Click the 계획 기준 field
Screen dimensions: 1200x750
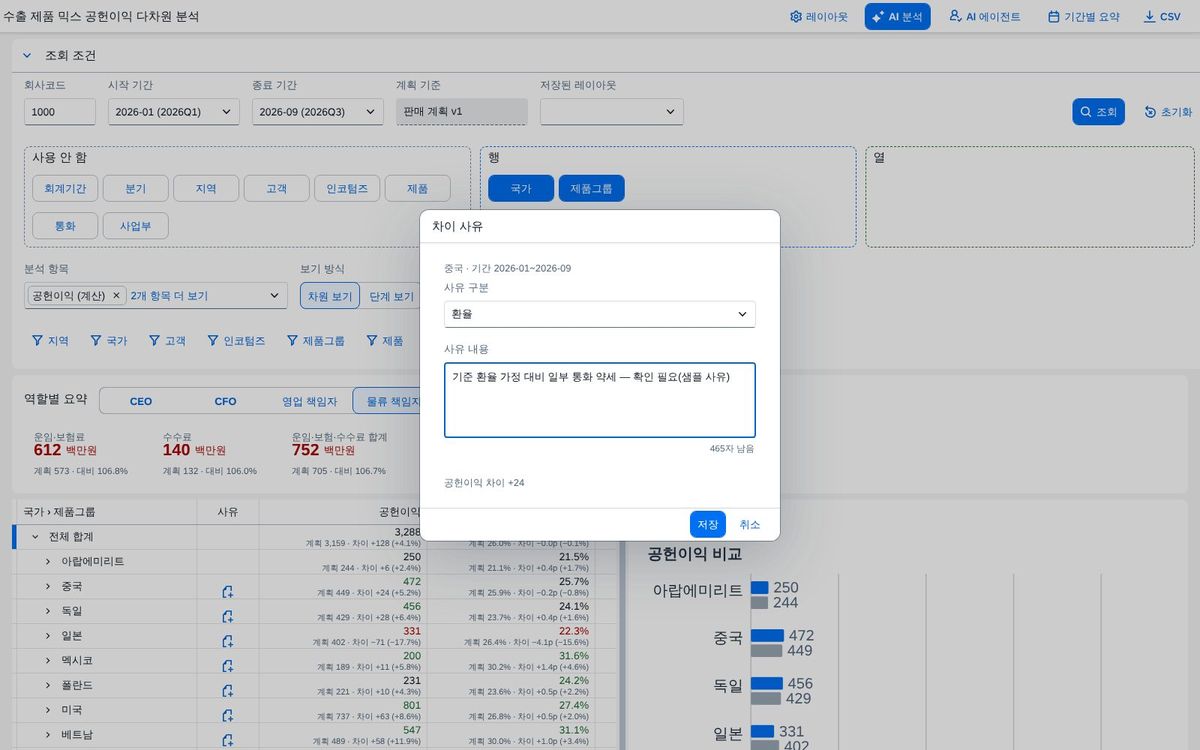[x=461, y=111]
